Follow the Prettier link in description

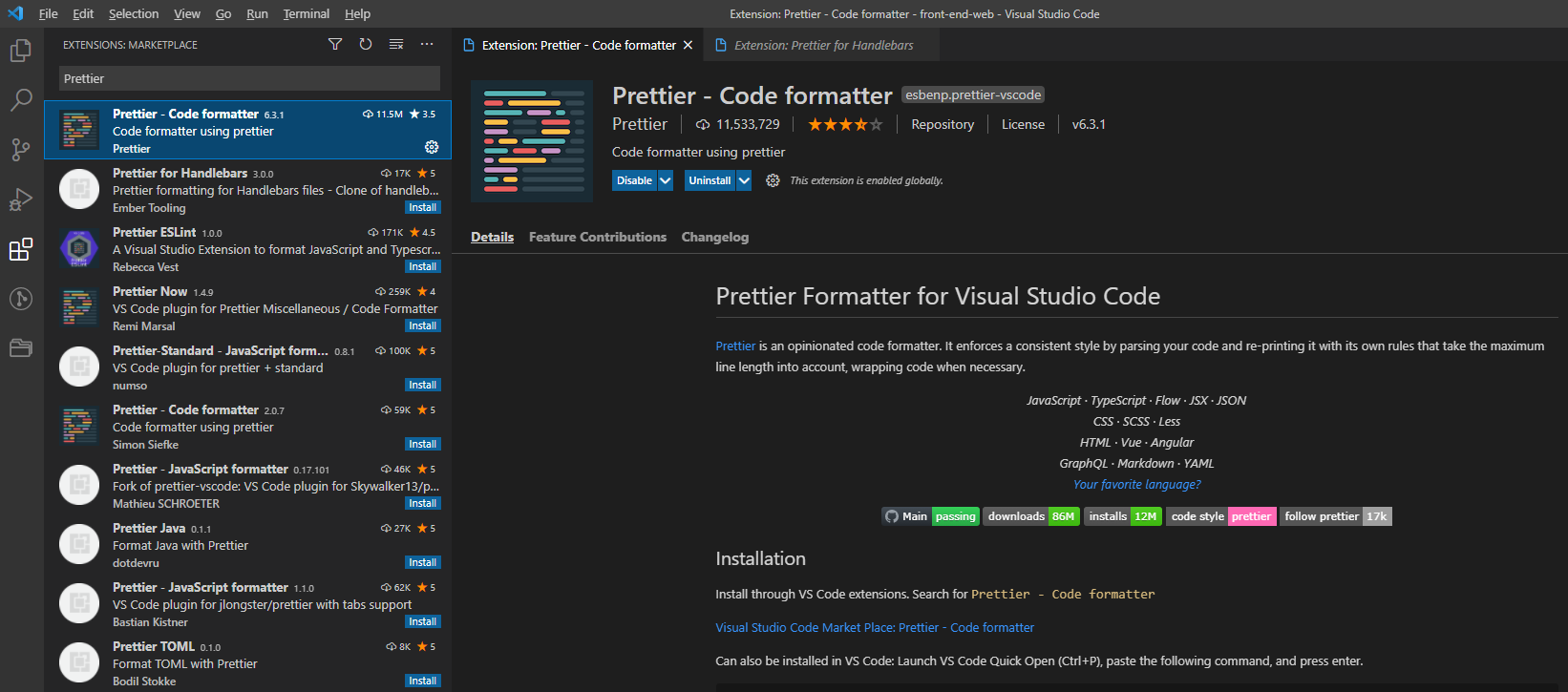(x=735, y=346)
